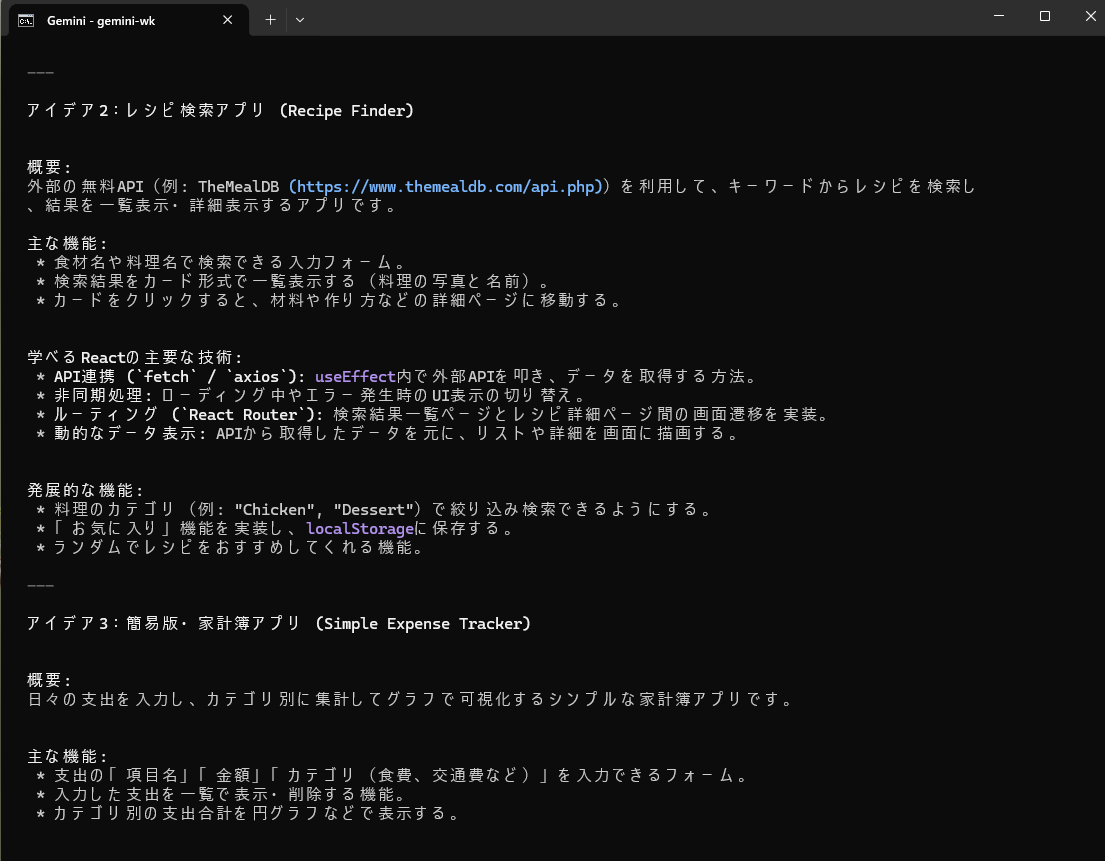1105x861 pixels.
Task: Click the purple useEffect keyword
Action: [x=355, y=377]
